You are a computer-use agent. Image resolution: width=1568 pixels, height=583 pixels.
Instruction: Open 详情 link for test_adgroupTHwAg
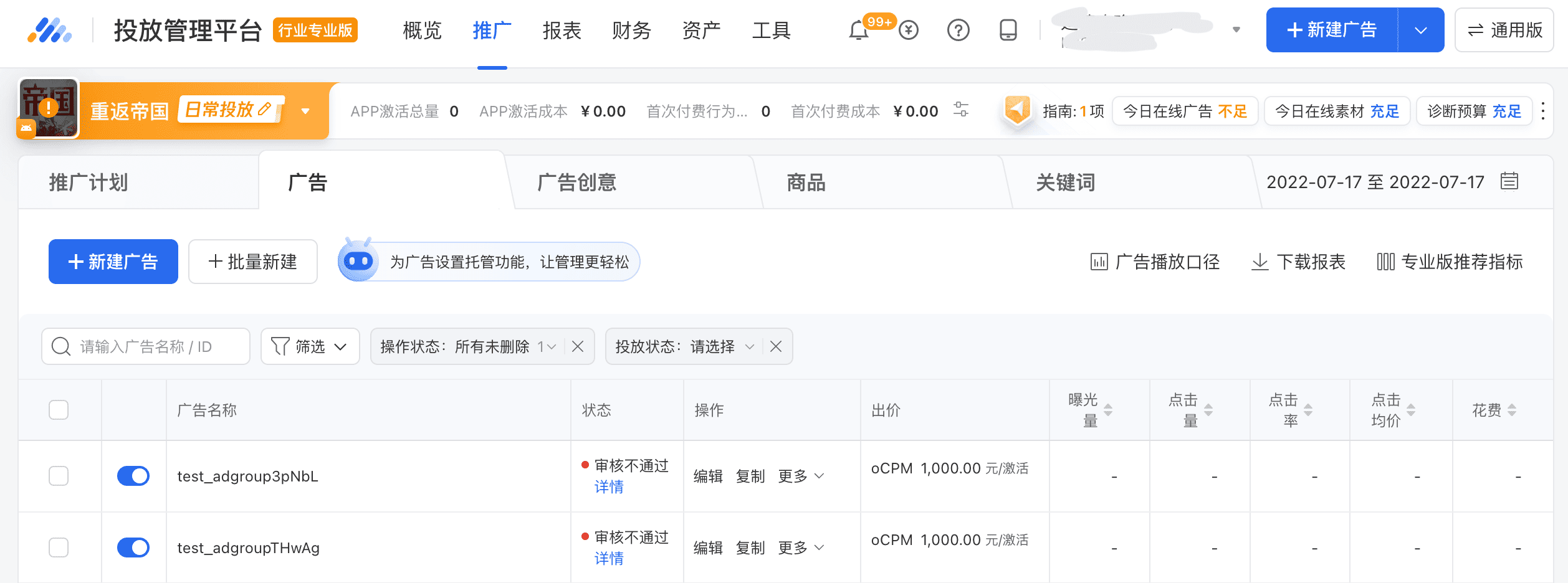pos(608,558)
